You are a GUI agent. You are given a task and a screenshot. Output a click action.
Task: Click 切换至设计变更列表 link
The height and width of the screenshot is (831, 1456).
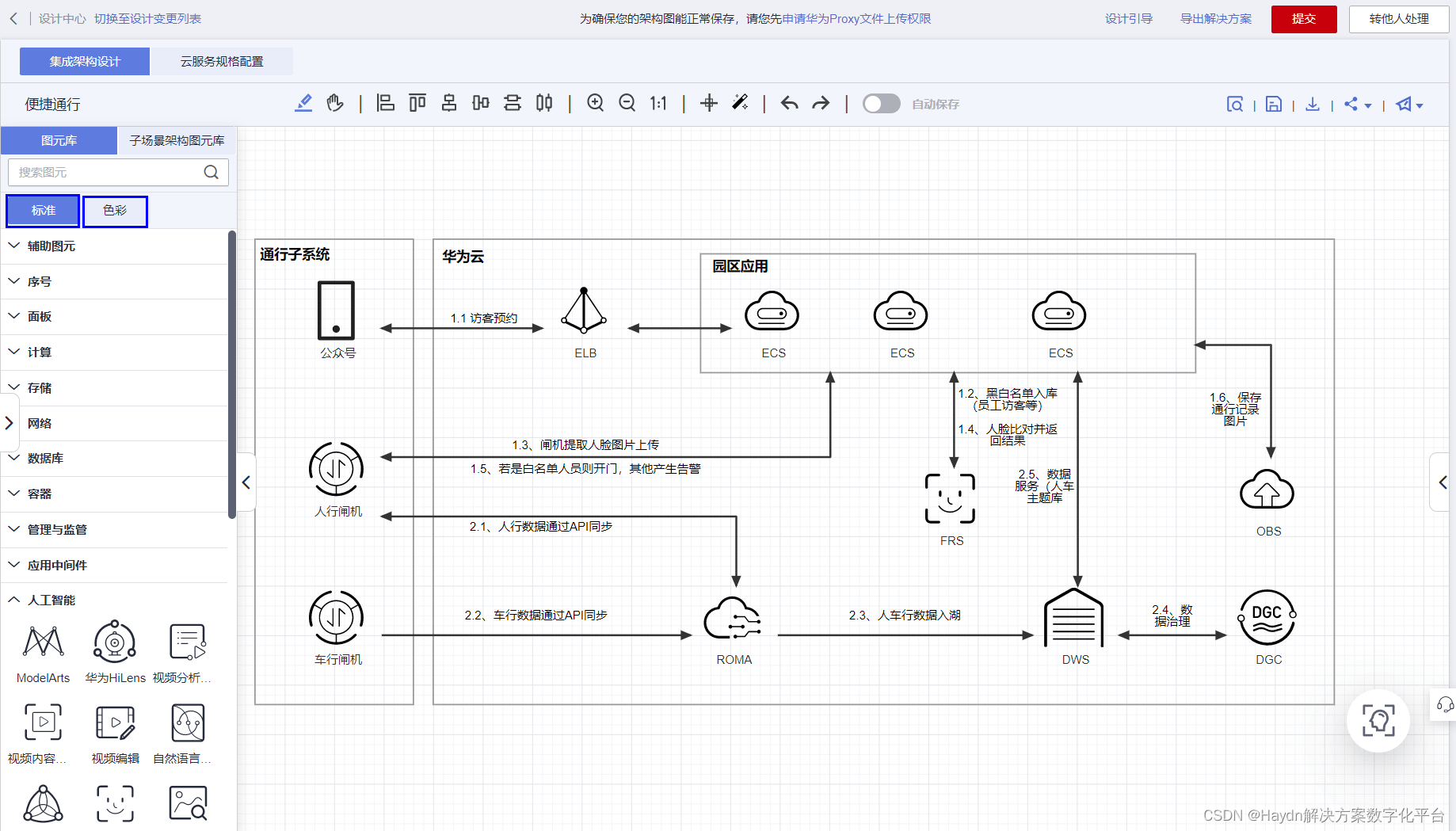point(147,19)
